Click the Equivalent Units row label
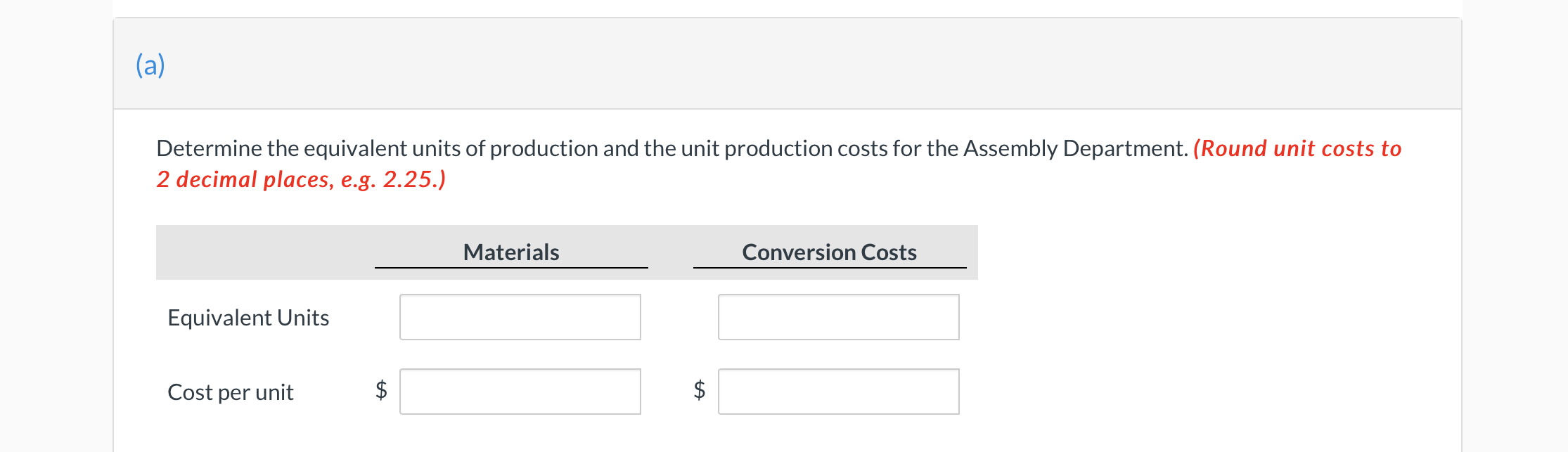The image size is (1568, 452). pyautogui.click(x=248, y=318)
